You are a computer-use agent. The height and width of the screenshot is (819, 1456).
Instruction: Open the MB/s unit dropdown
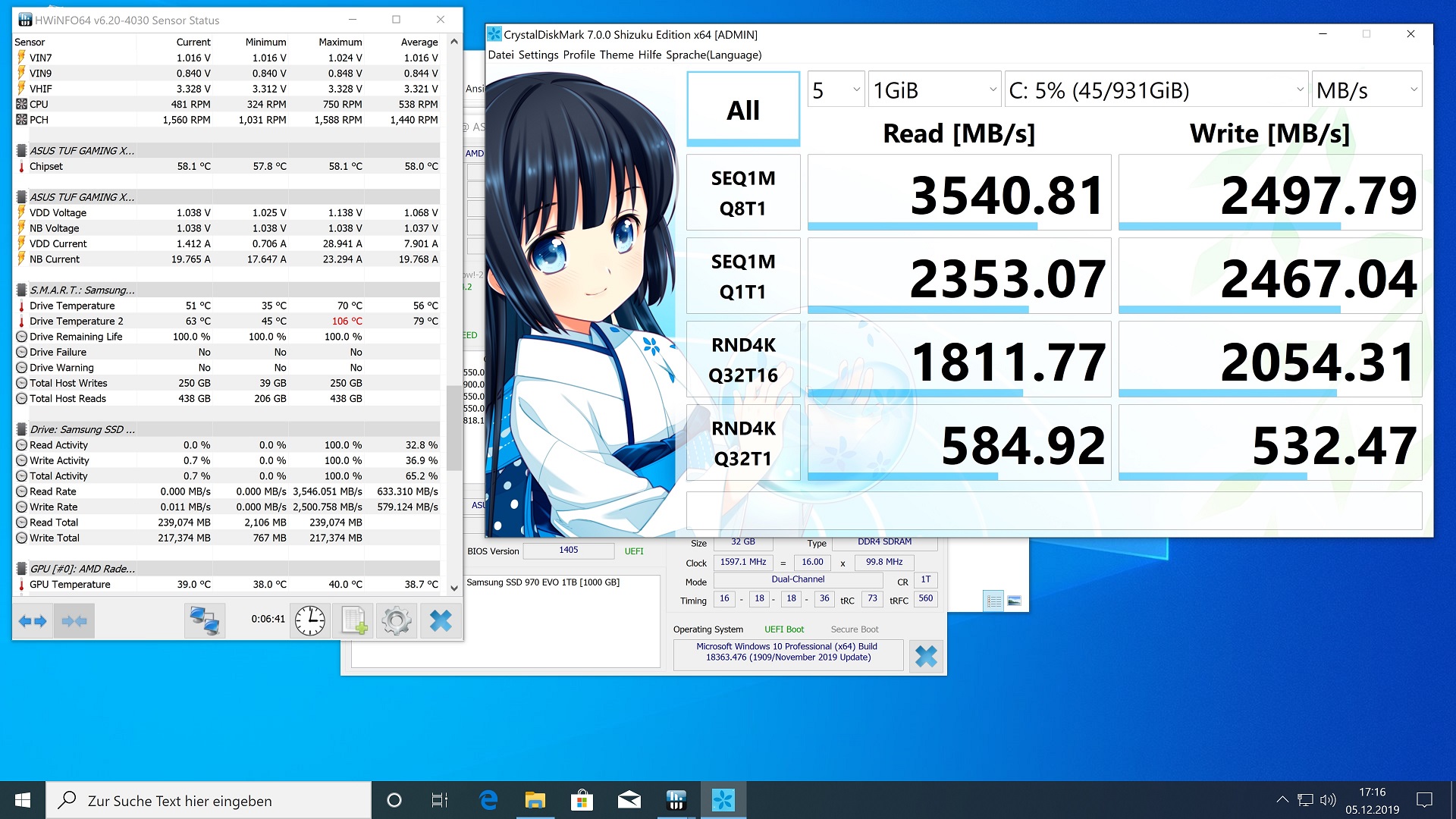(x=1367, y=90)
